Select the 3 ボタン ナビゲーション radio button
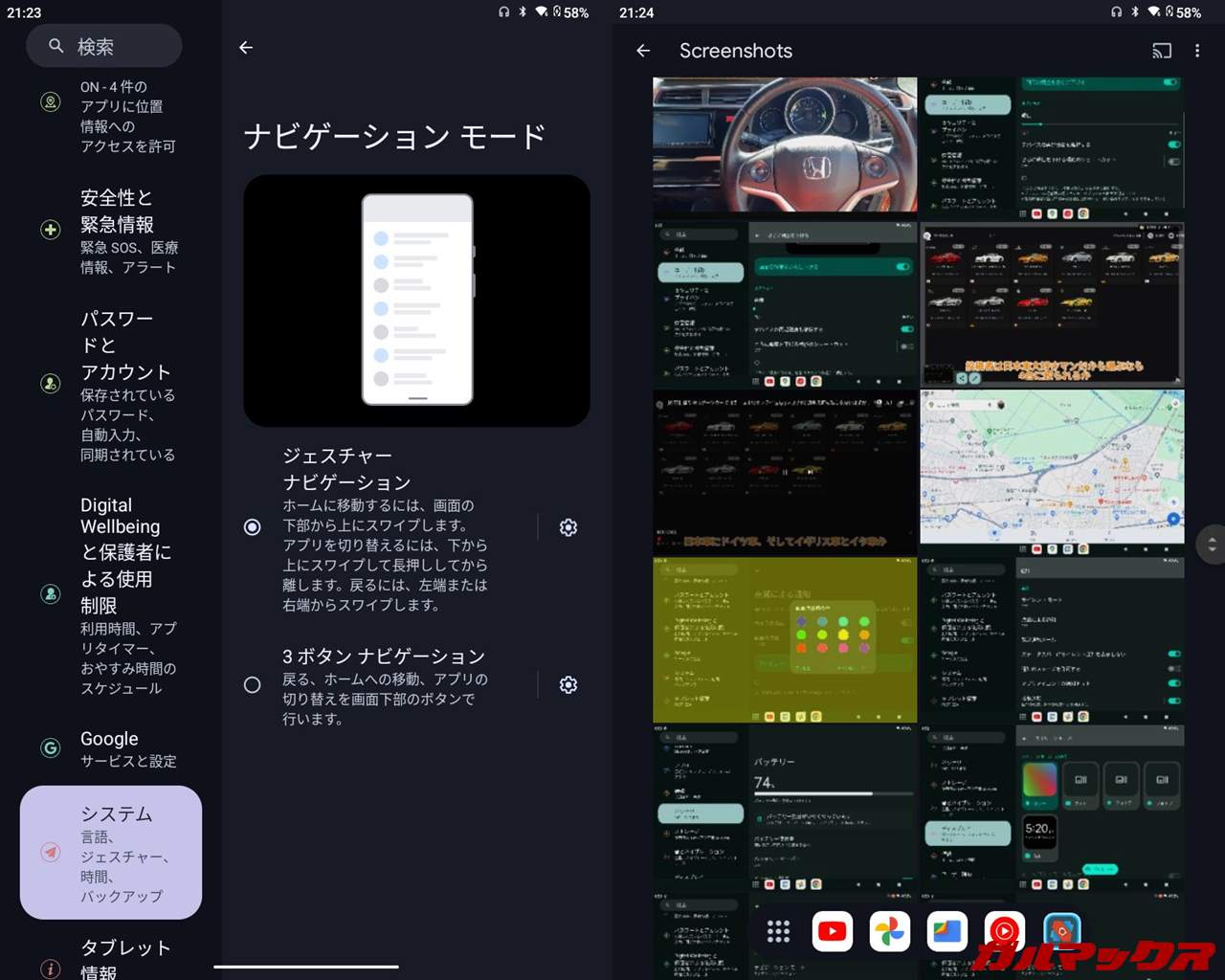 (253, 685)
